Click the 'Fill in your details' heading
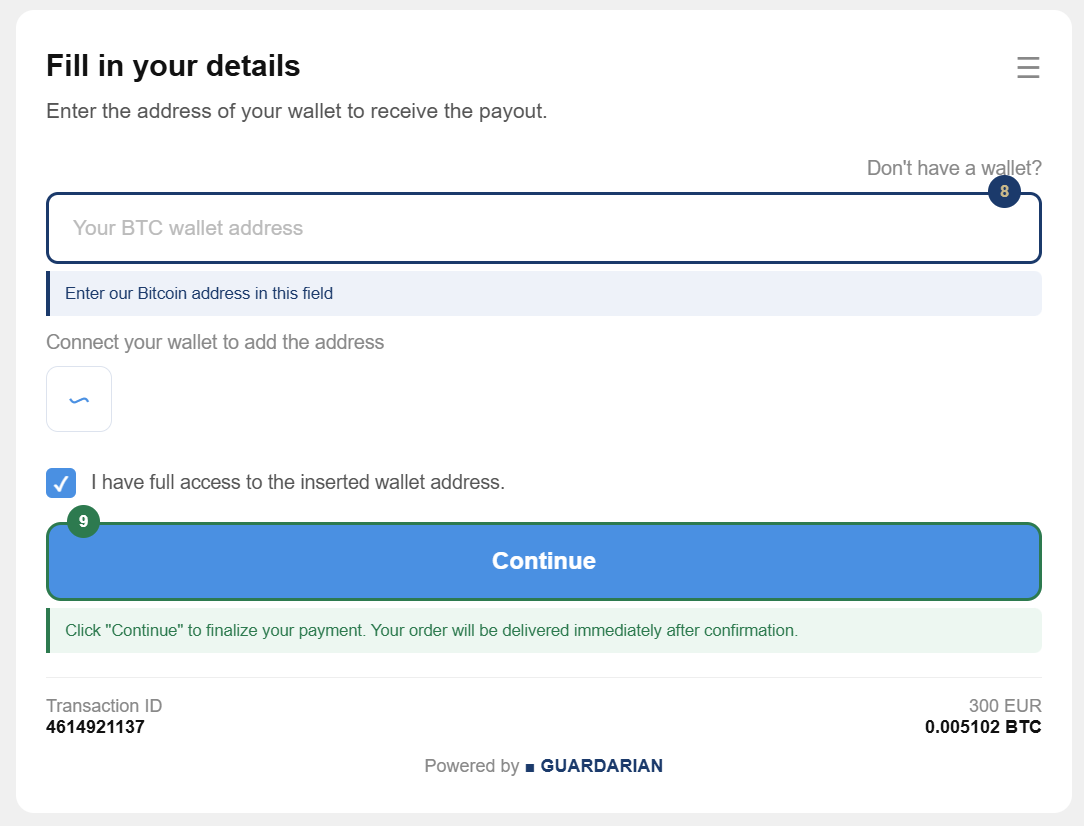This screenshot has width=1084, height=826. 173,66
